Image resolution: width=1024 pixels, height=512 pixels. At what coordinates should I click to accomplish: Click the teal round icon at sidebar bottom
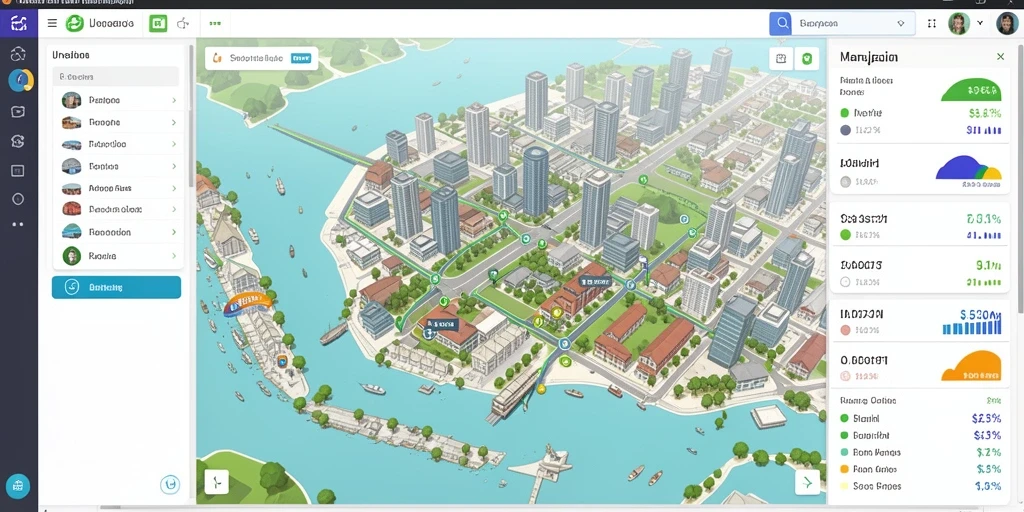pos(18,486)
